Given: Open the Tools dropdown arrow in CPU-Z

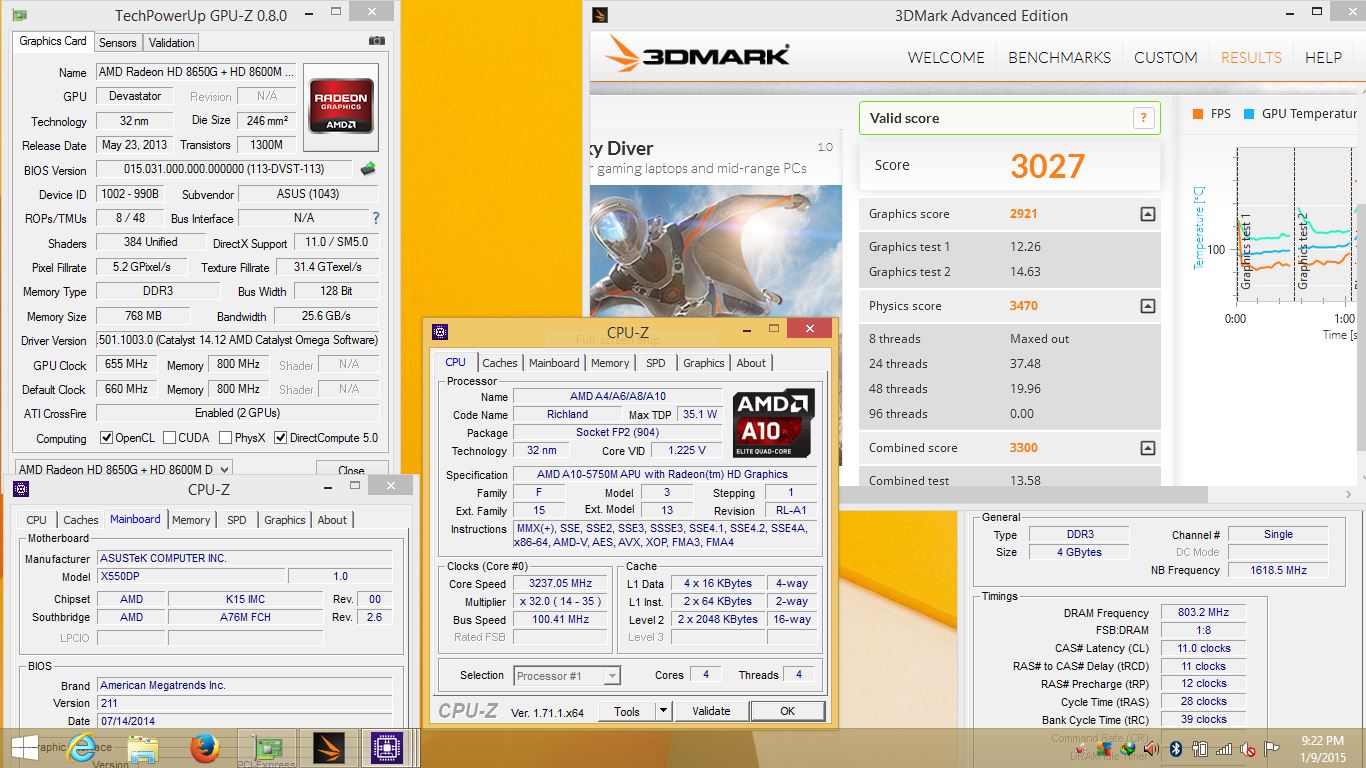Looking at the screenshot, I should (x=663, y=711).
